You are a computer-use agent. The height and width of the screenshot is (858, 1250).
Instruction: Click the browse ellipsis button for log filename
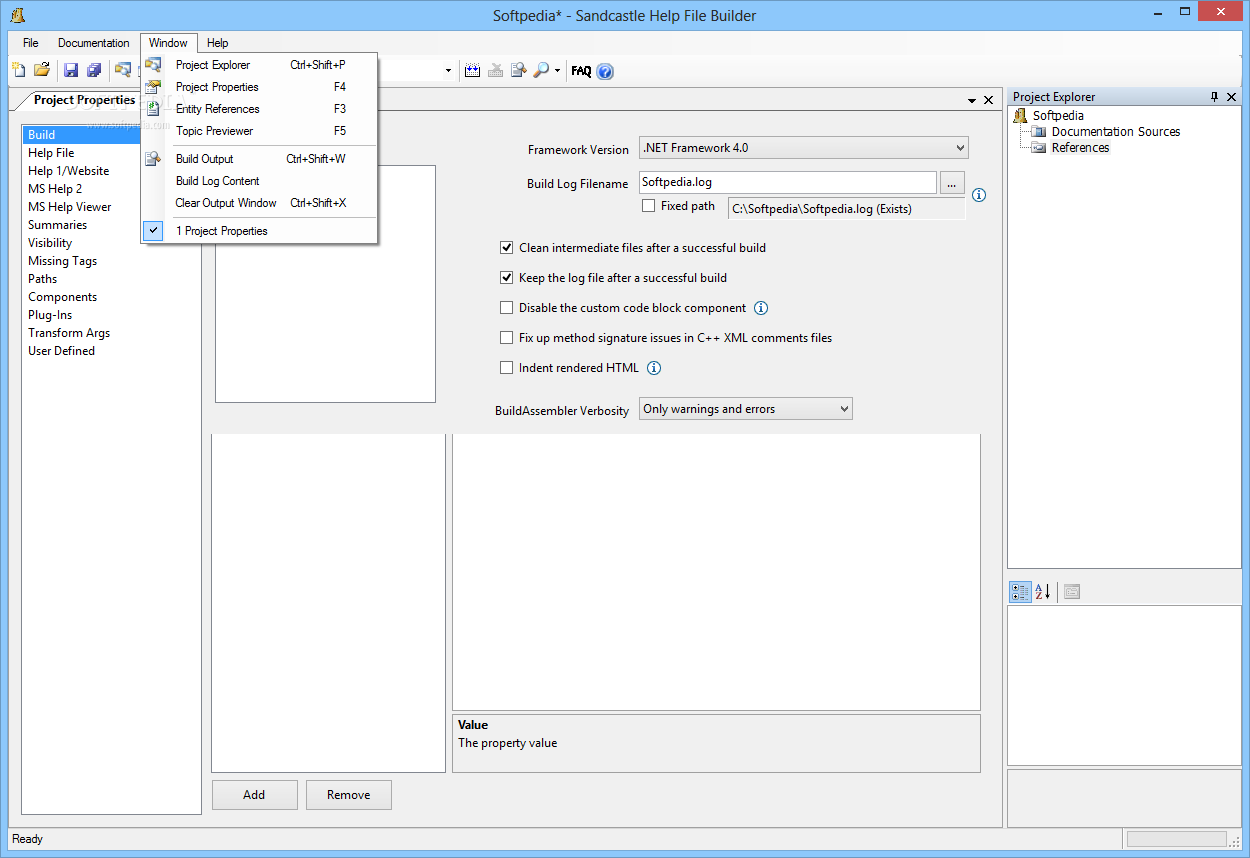pyautogui.click(x=952, y=183)
